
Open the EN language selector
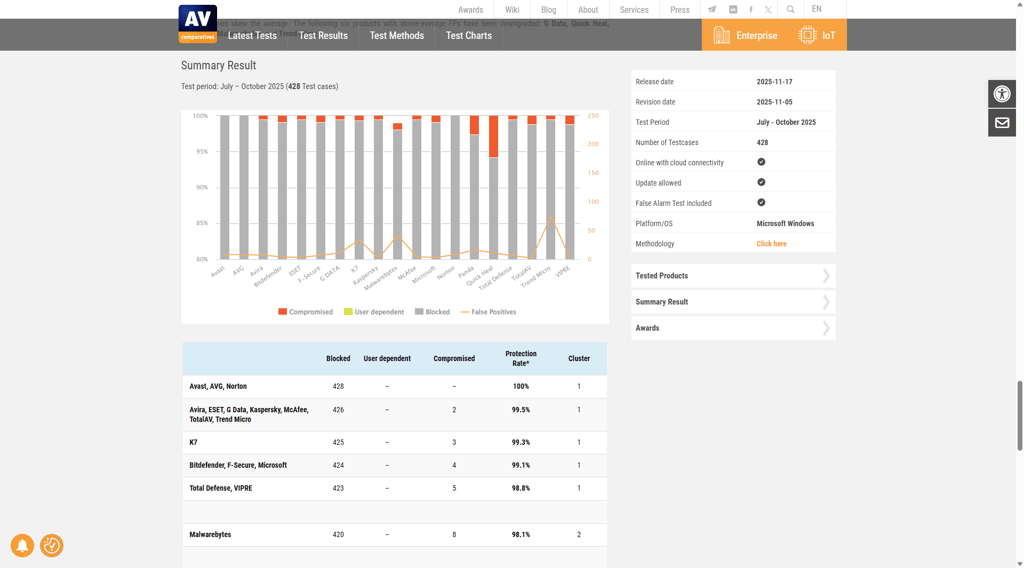click(816, 9)
